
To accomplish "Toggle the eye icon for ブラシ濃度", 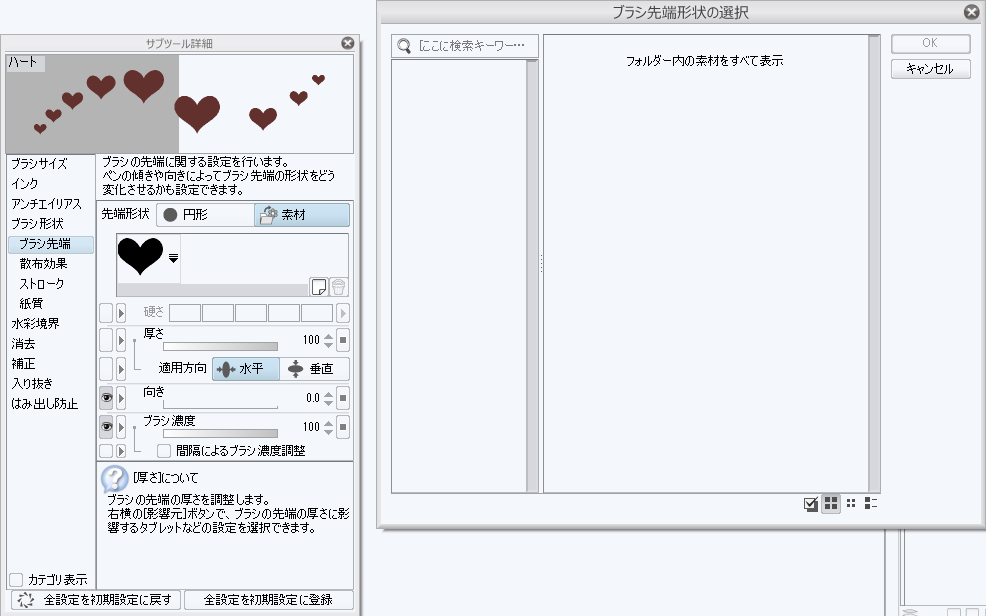I will [106, 427].
